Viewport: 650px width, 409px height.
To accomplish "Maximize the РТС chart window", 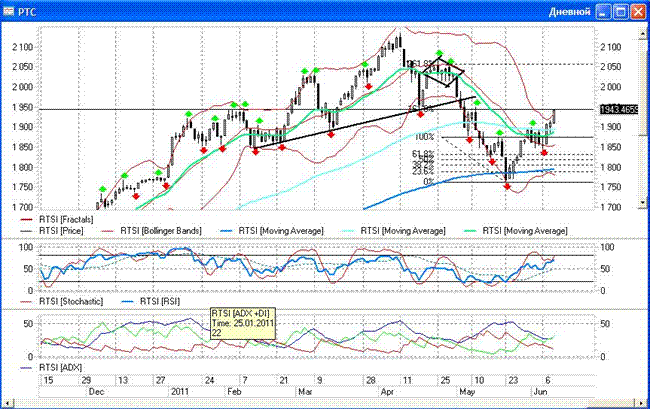I will click(621, 12).
